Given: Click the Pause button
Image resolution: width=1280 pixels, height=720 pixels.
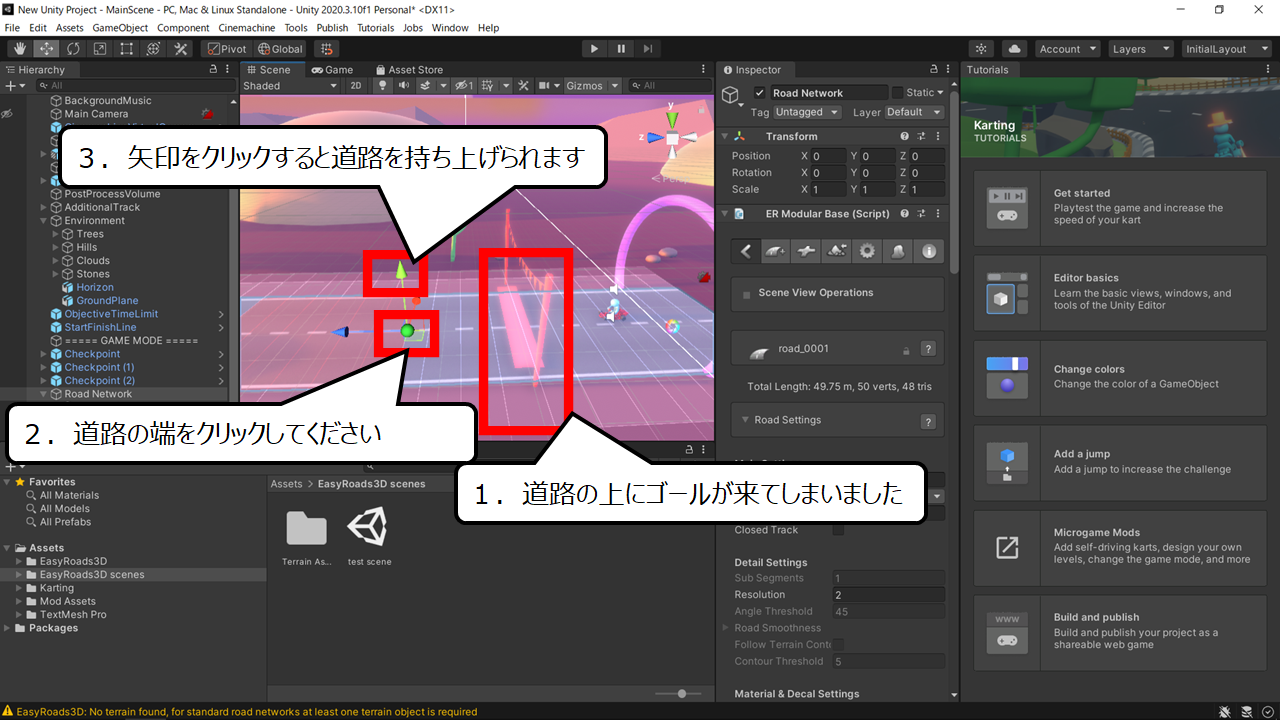Looking at the screenshot, I should 621,49.
